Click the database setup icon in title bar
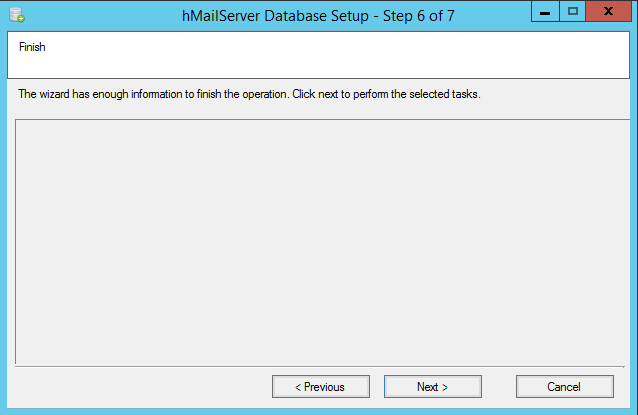This screenshot has height=415, width=638. (x=16, y=16)
